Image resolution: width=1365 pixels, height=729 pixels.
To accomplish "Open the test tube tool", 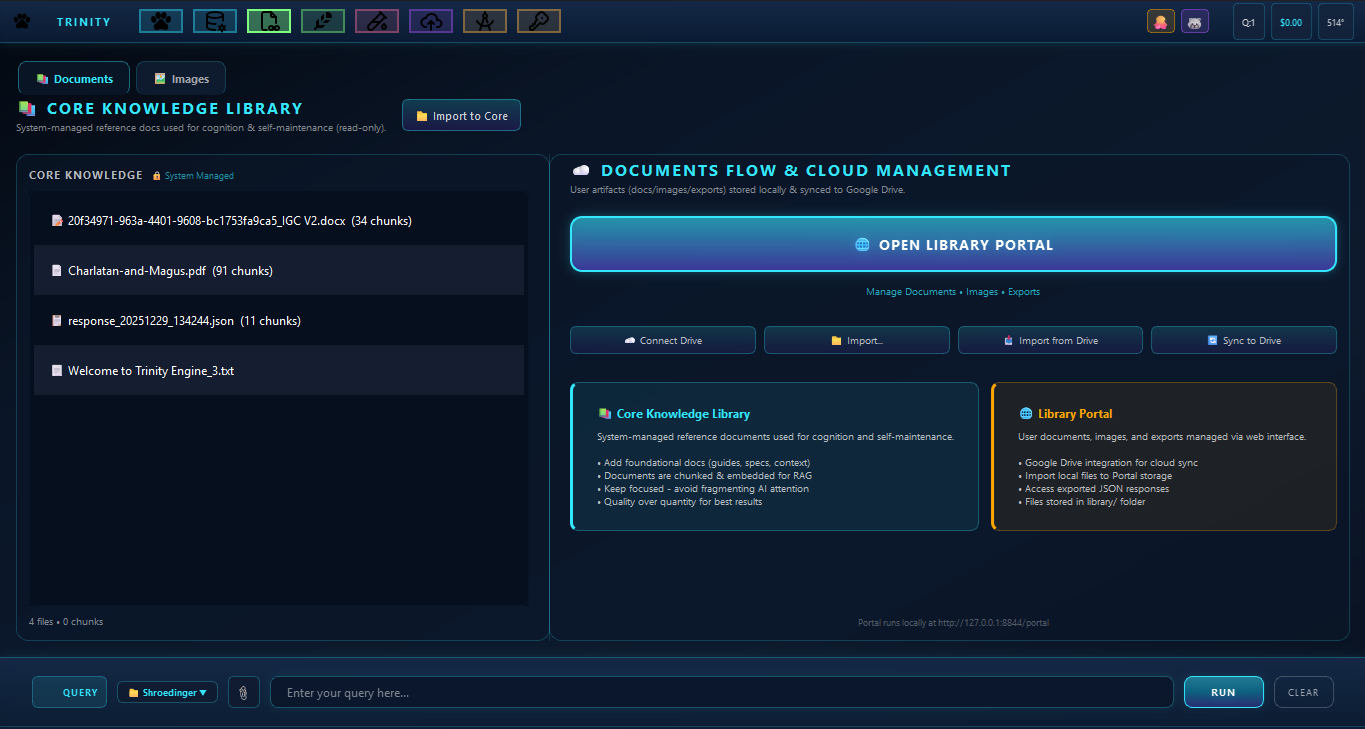I will coord(376,20).
